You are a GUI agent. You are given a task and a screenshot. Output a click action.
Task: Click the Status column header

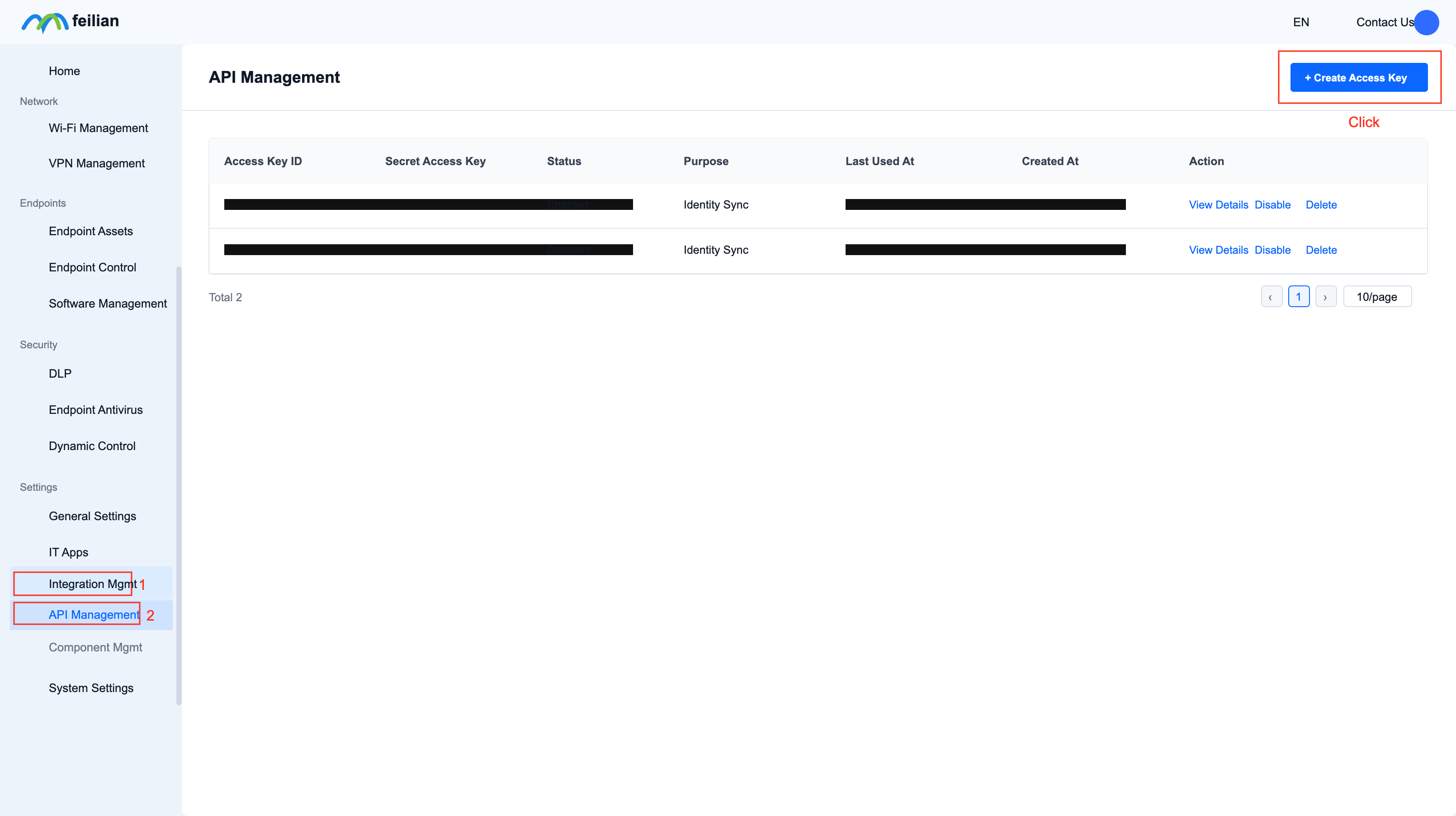(563, 161)
